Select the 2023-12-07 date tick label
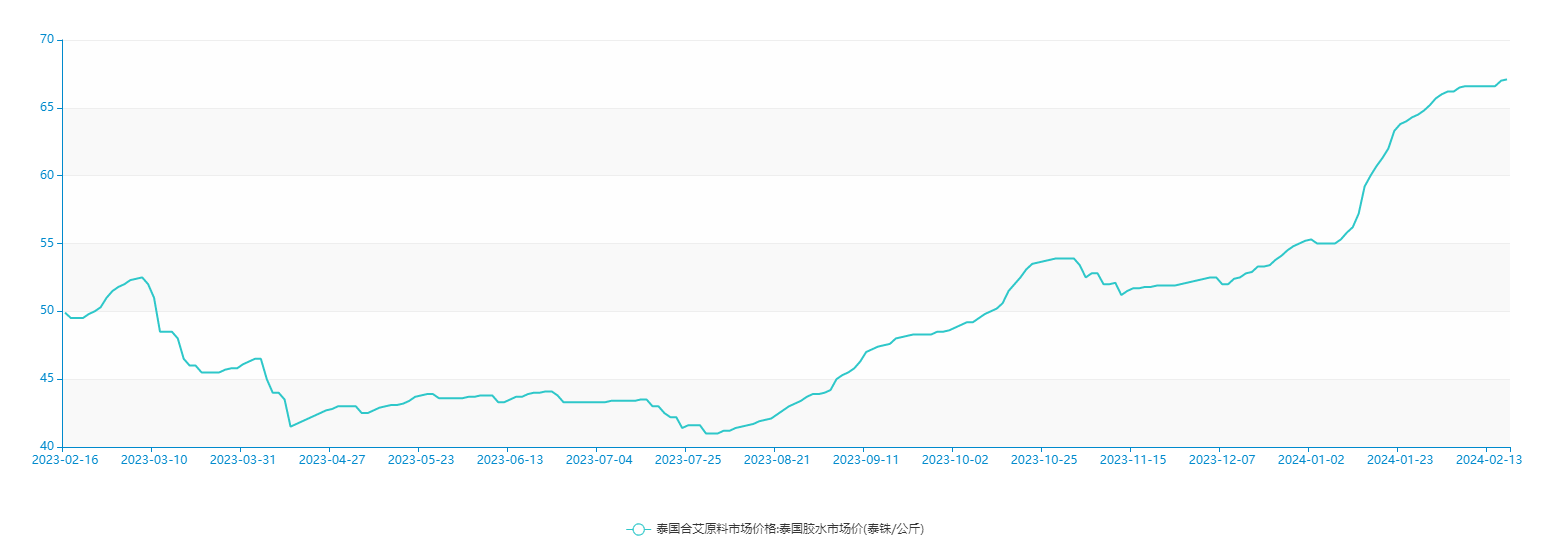 pyautogui.click(x=1222, y=460)
